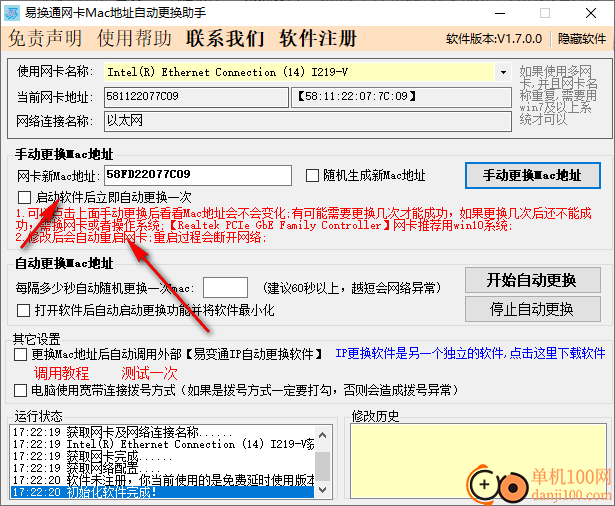Viewport: 615px width, 506px height.
Task: Open 联系我们 menu item
Action: pyautogui.click(x=225, y=38)
